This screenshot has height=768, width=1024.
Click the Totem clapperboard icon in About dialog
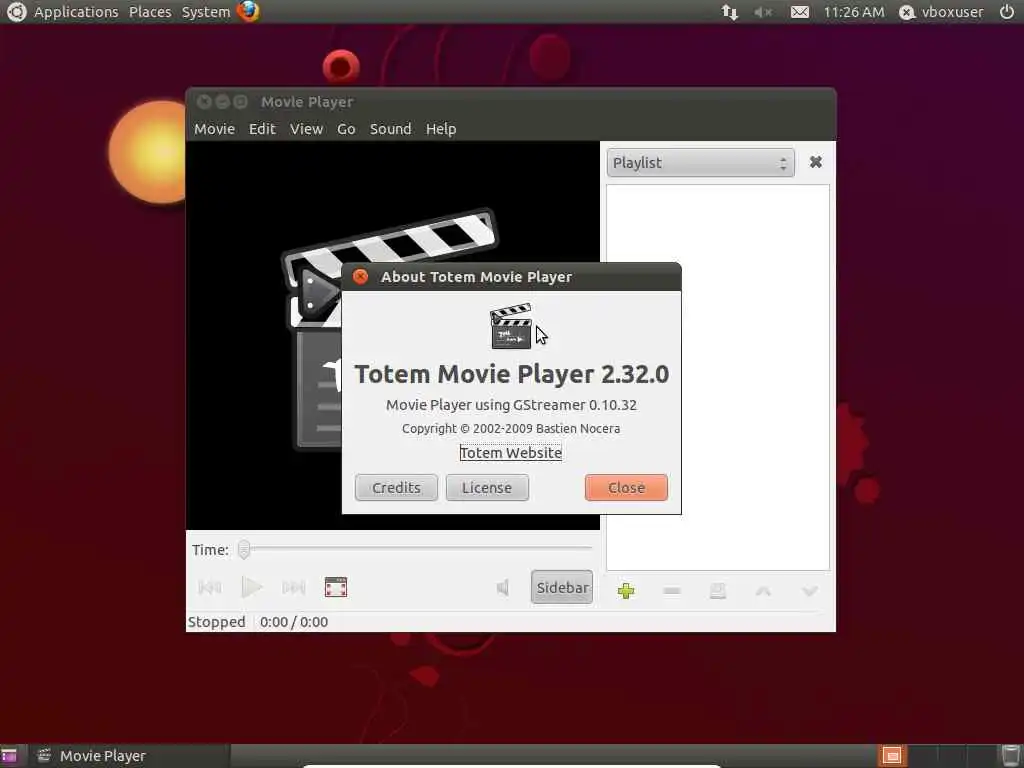[x=511, y=326]
